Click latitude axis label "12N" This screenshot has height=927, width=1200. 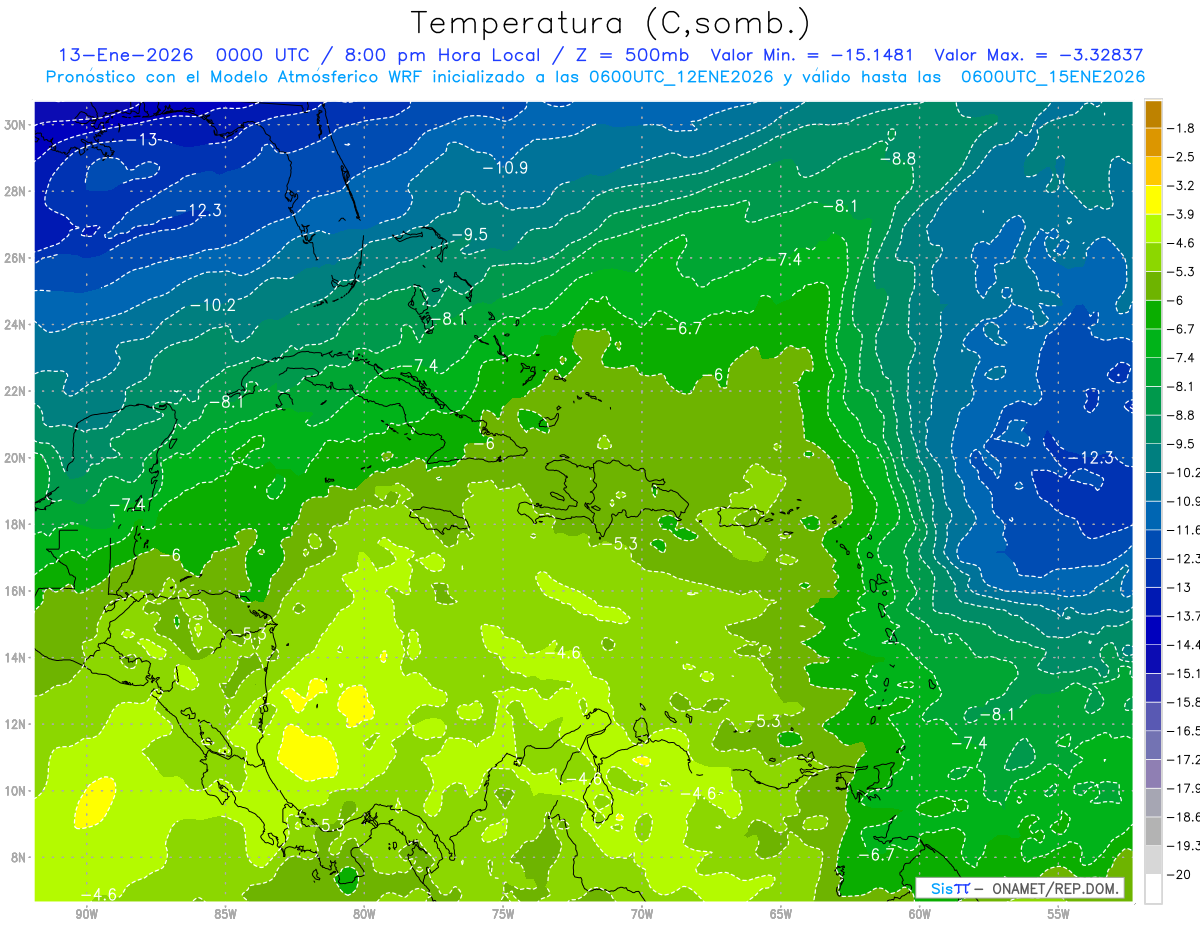point(17,724)
